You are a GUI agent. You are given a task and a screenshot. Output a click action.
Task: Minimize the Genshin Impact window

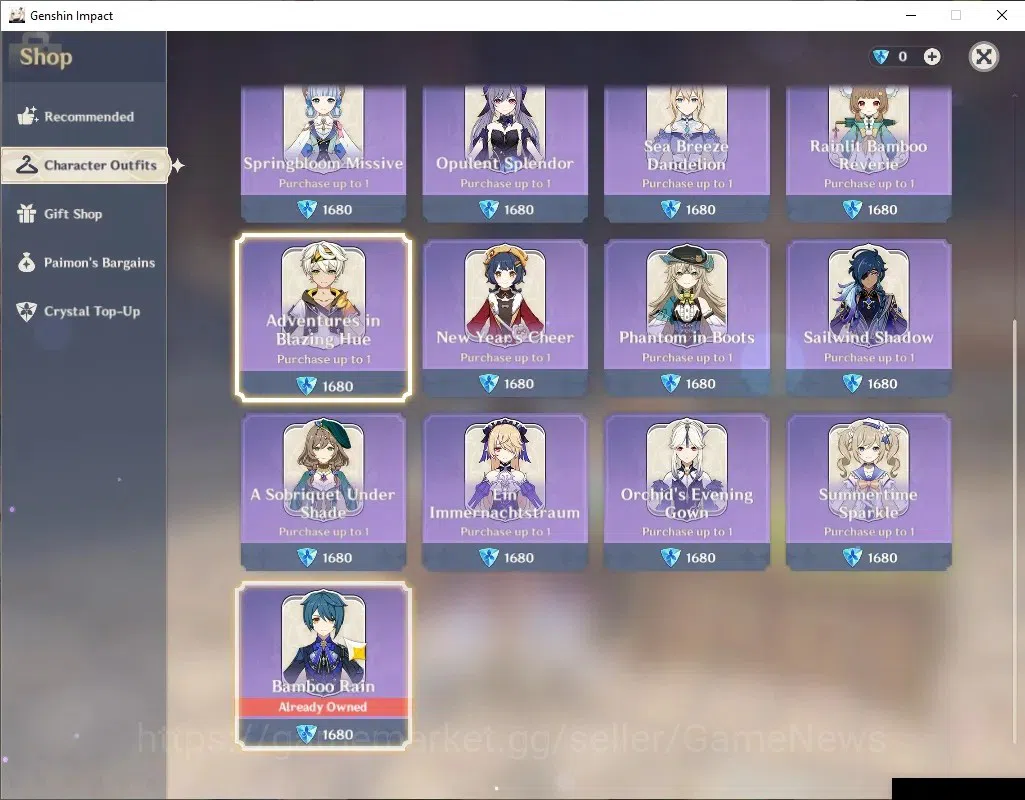[911, 15]
